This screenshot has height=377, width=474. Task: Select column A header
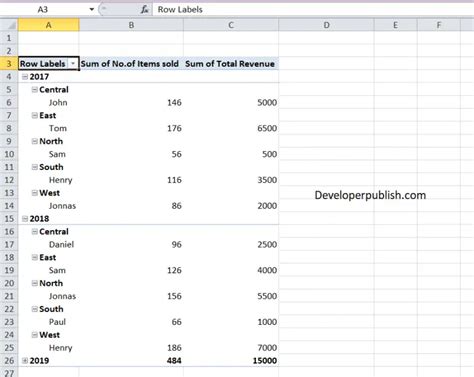point(48,25)
